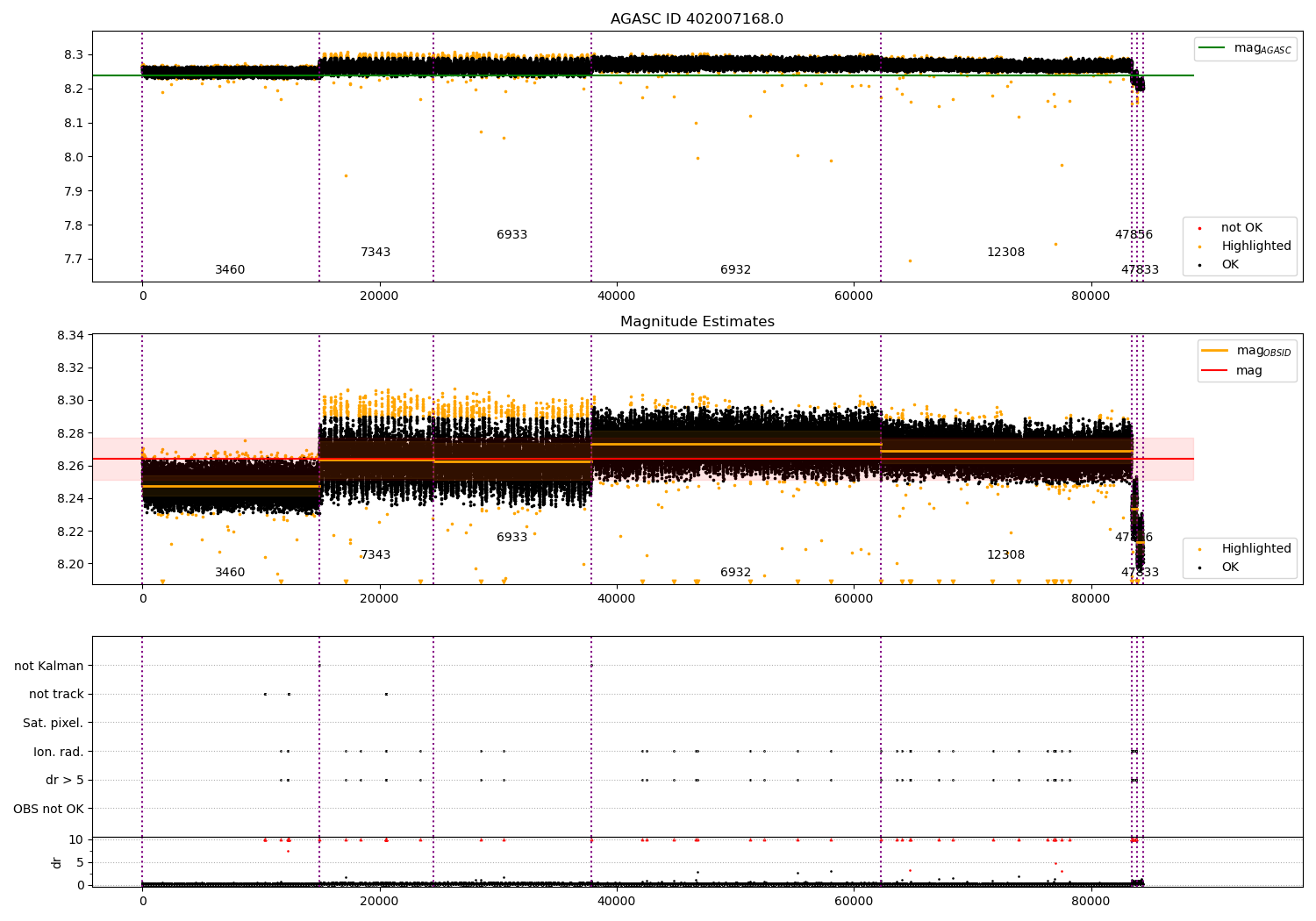Click the 'not Kalman' axis label
Screen dimensions: 1316x921
pos(49,666)
